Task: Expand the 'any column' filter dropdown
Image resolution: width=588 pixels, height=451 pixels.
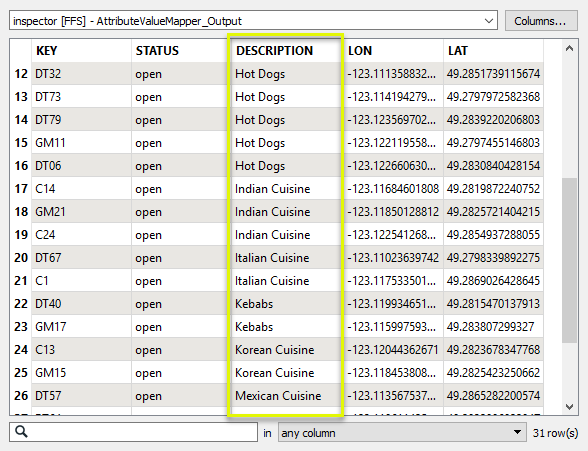Action: (402, 433)
